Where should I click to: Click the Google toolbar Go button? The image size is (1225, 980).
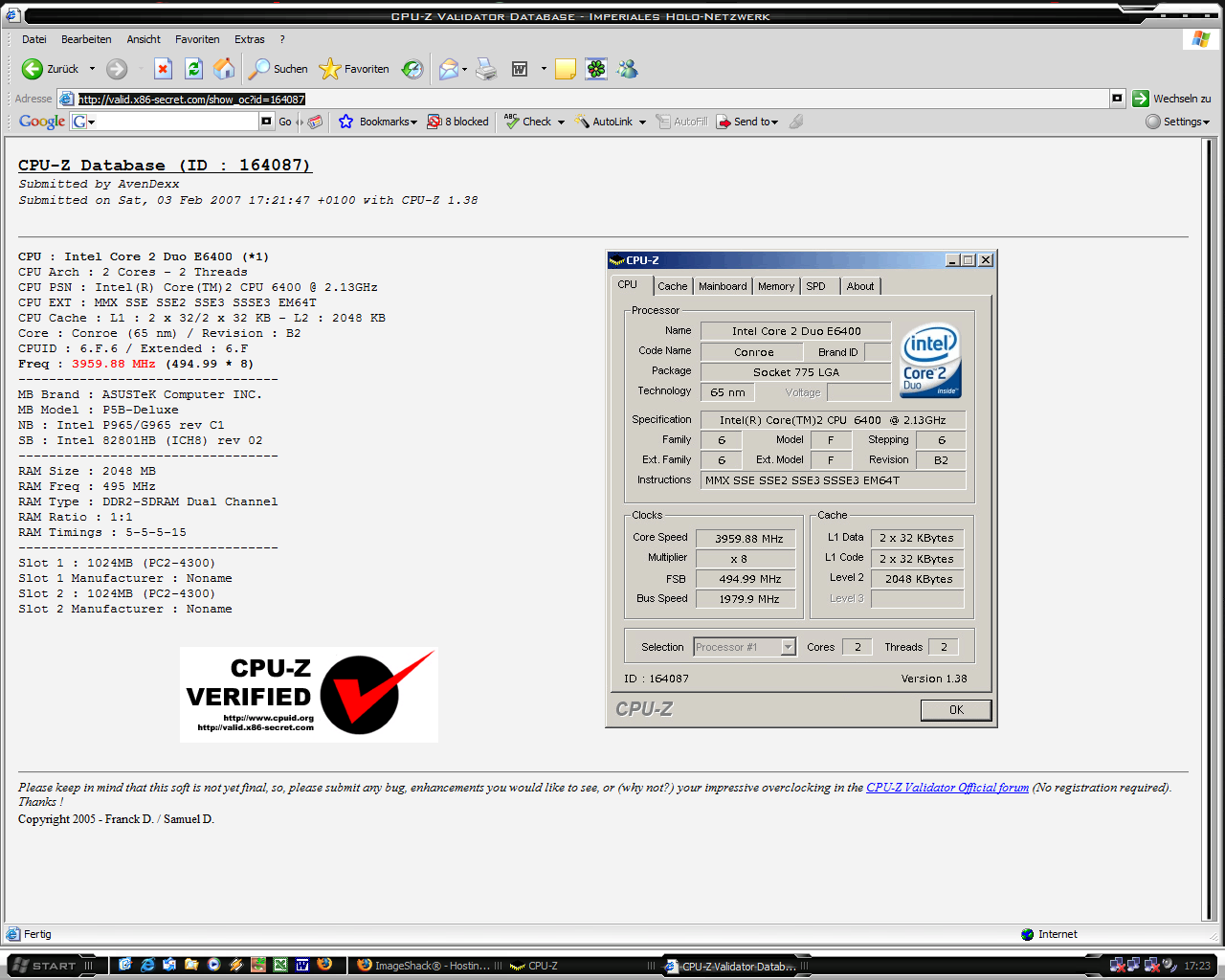pos(285,122)
